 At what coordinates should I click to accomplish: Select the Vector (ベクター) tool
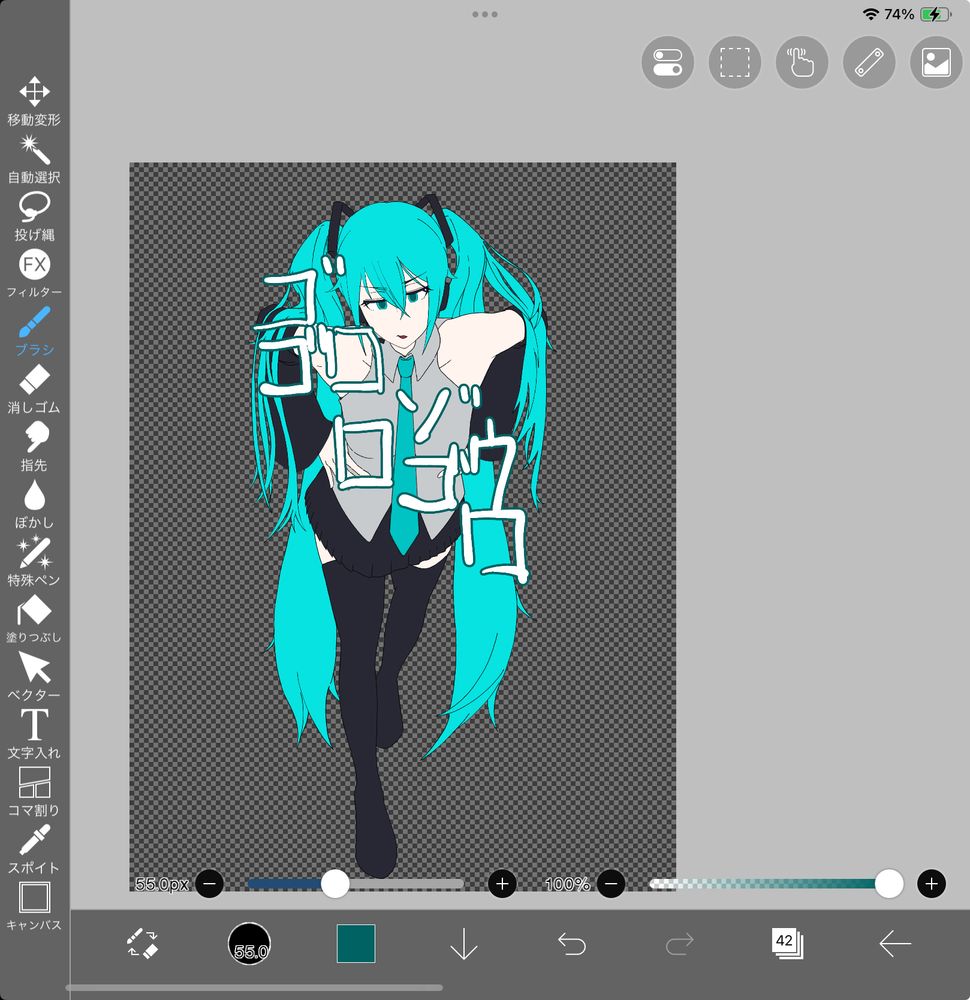34,676
